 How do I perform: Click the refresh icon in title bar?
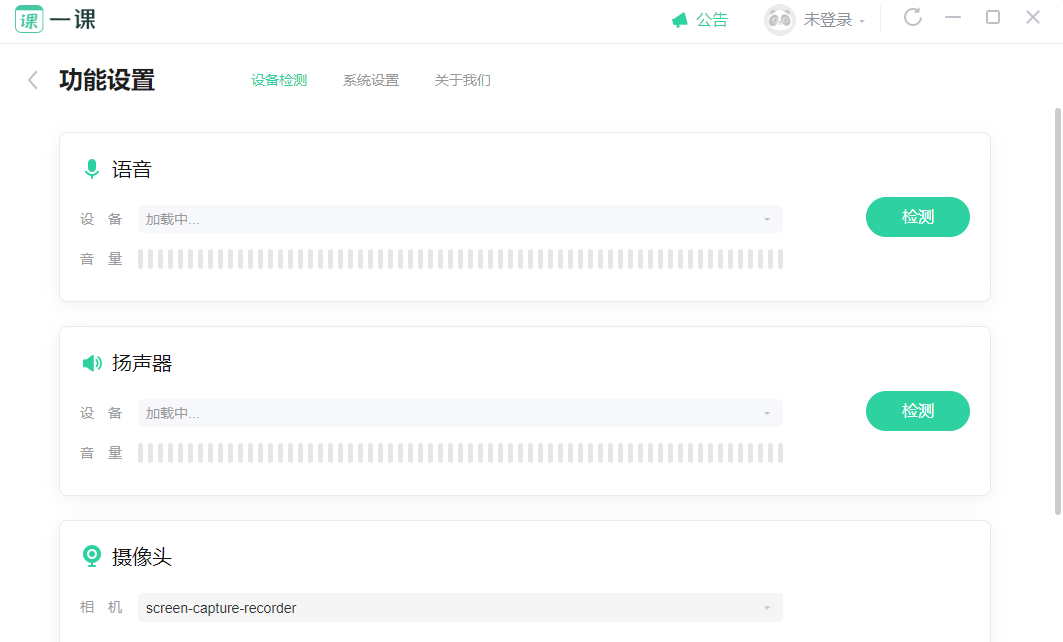pos(912,17)
